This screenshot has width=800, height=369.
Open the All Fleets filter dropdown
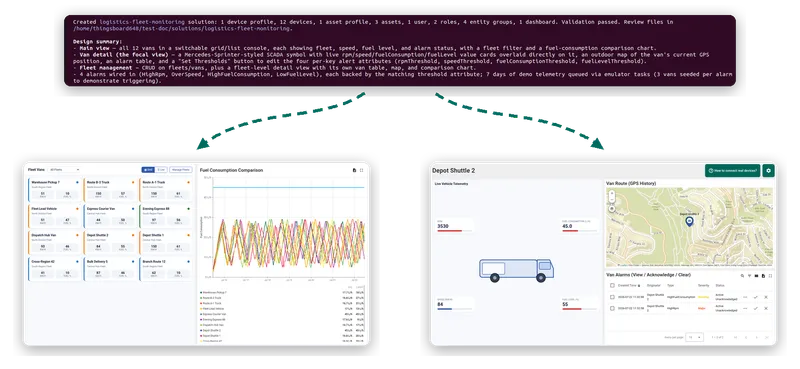(x=64, y=169)
